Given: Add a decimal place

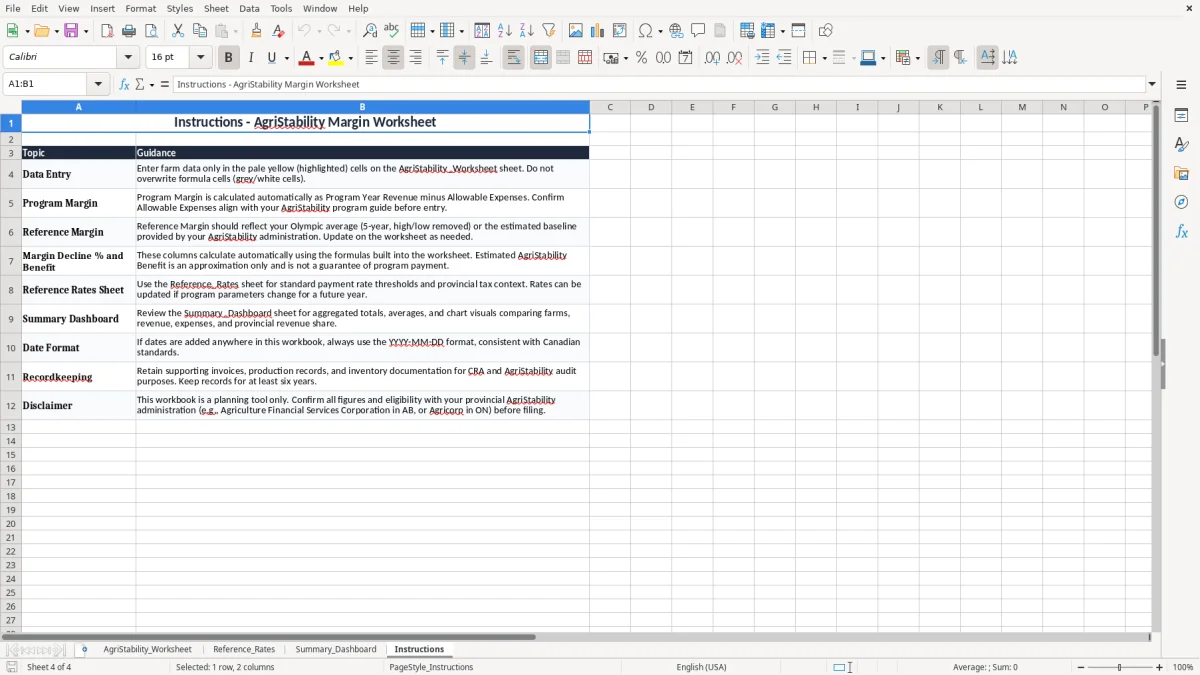Looking at the screenshot, I should (x=712, y=58).
